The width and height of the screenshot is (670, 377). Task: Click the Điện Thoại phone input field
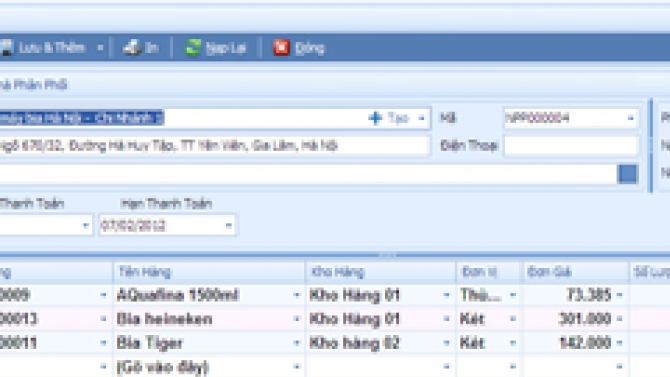[x=571, y=146]
